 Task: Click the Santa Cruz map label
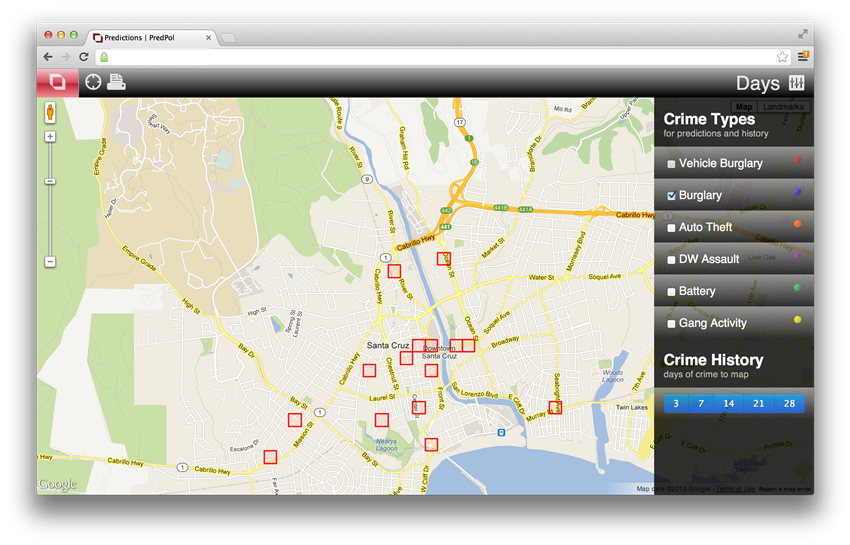point(388,345)
